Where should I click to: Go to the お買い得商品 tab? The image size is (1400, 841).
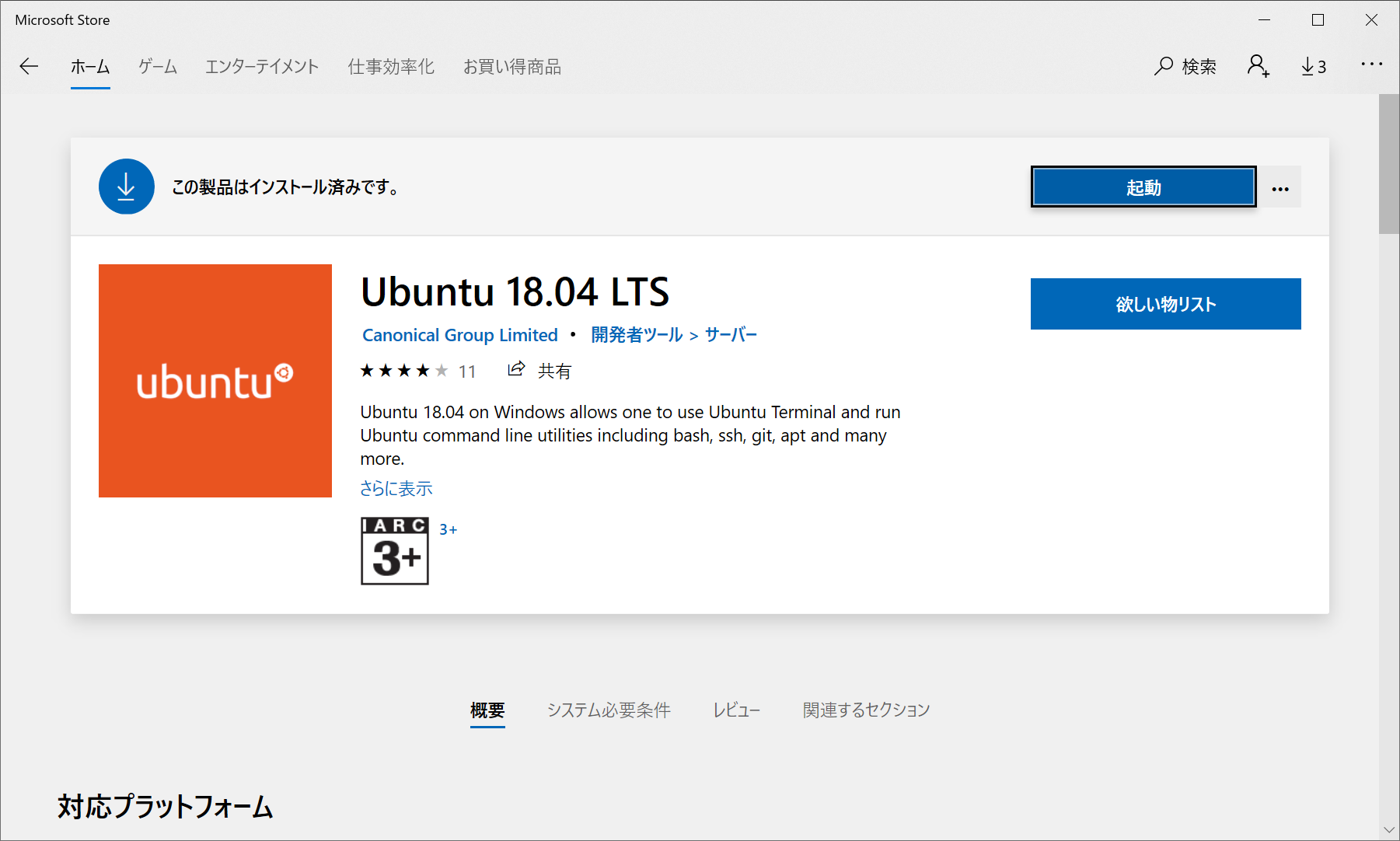(x=512, y=67)
